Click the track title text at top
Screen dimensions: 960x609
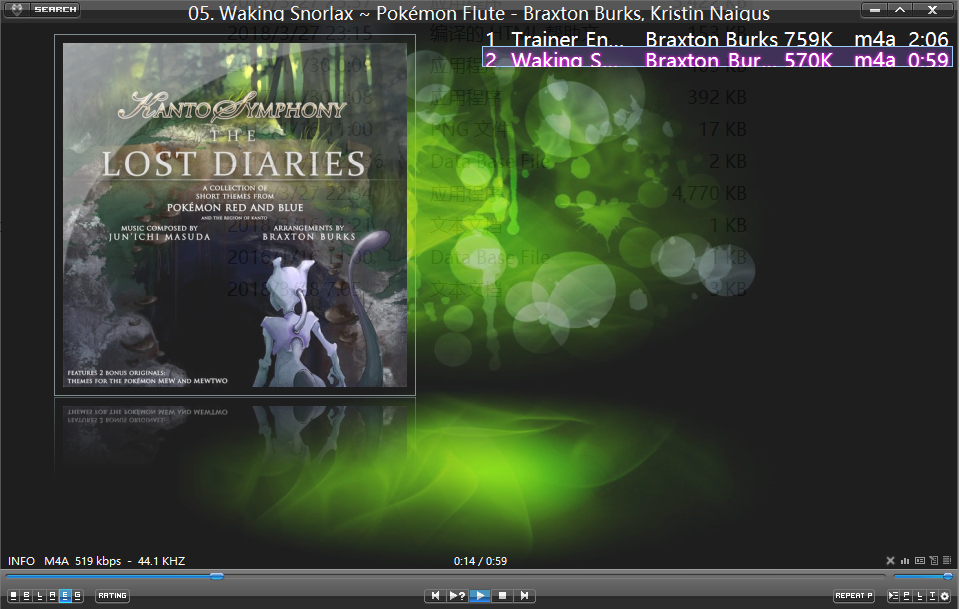pyautogui.click(x=479, y=13)
